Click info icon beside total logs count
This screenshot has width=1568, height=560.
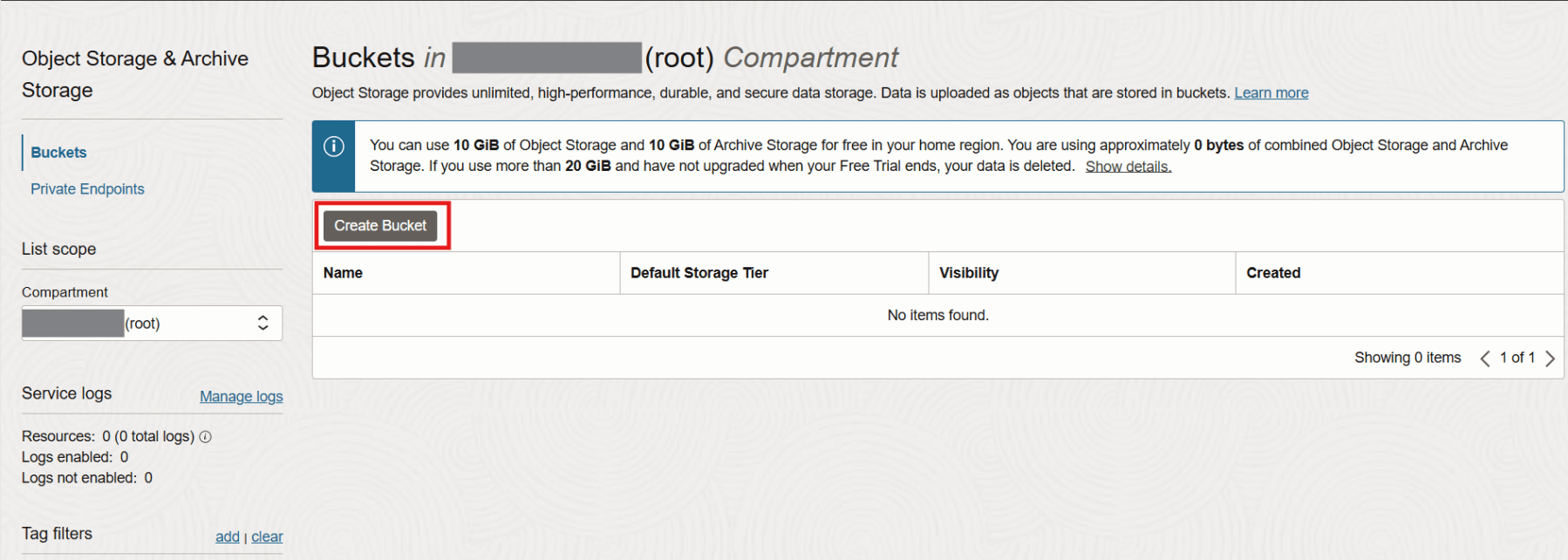[x=206, y=437]
